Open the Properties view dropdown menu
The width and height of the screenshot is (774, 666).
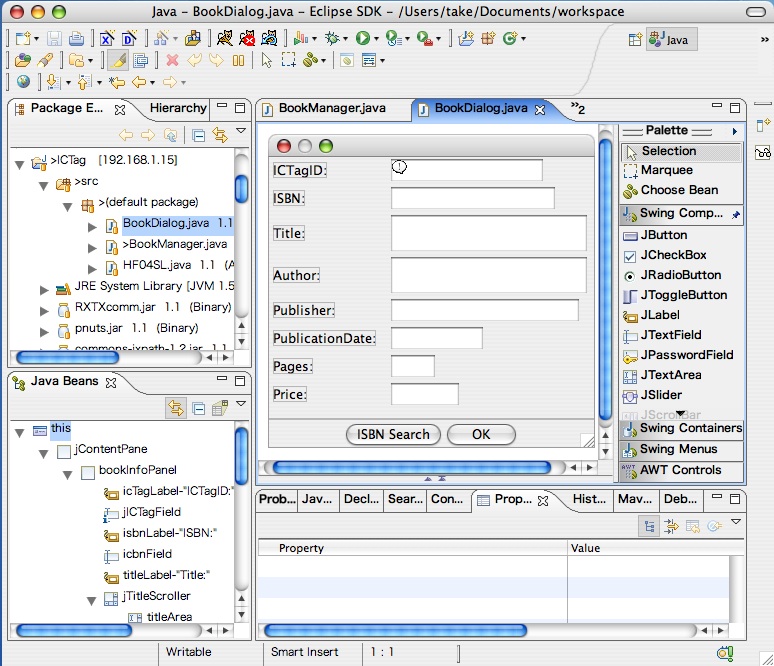click(735, 523)
